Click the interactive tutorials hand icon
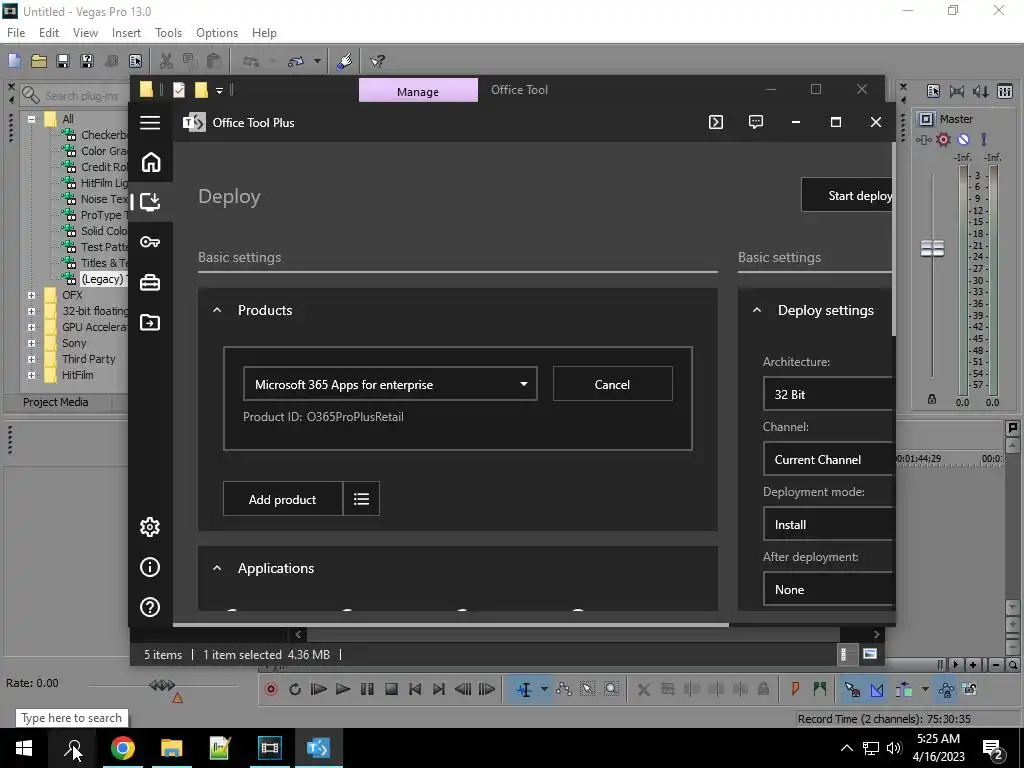Image resolution: width=1024 pixels, height=768 pixels. coord(345,61)
